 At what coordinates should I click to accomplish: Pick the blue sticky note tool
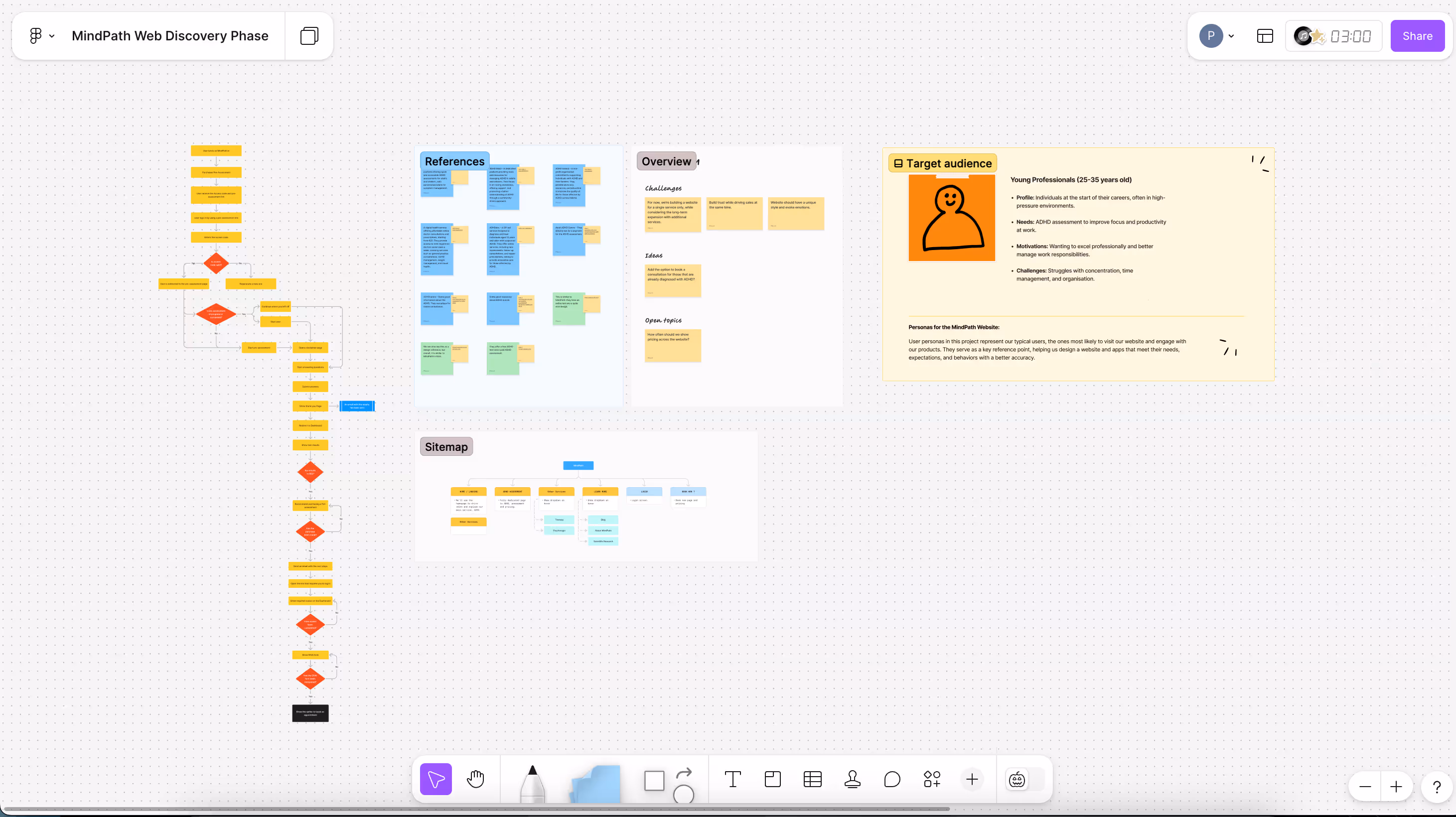pyautogui.click(x=595, y=784)
